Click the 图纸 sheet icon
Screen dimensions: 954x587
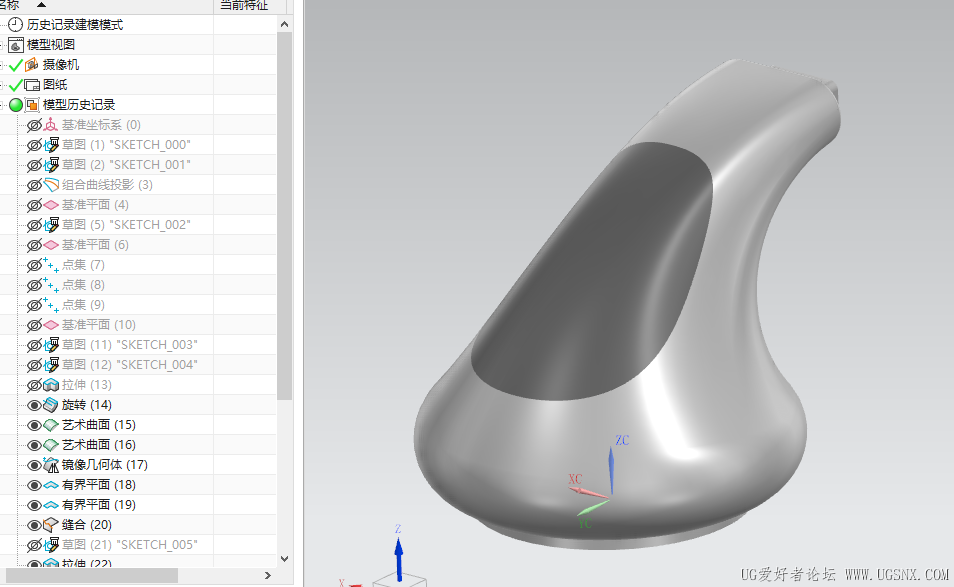[32, 85]
